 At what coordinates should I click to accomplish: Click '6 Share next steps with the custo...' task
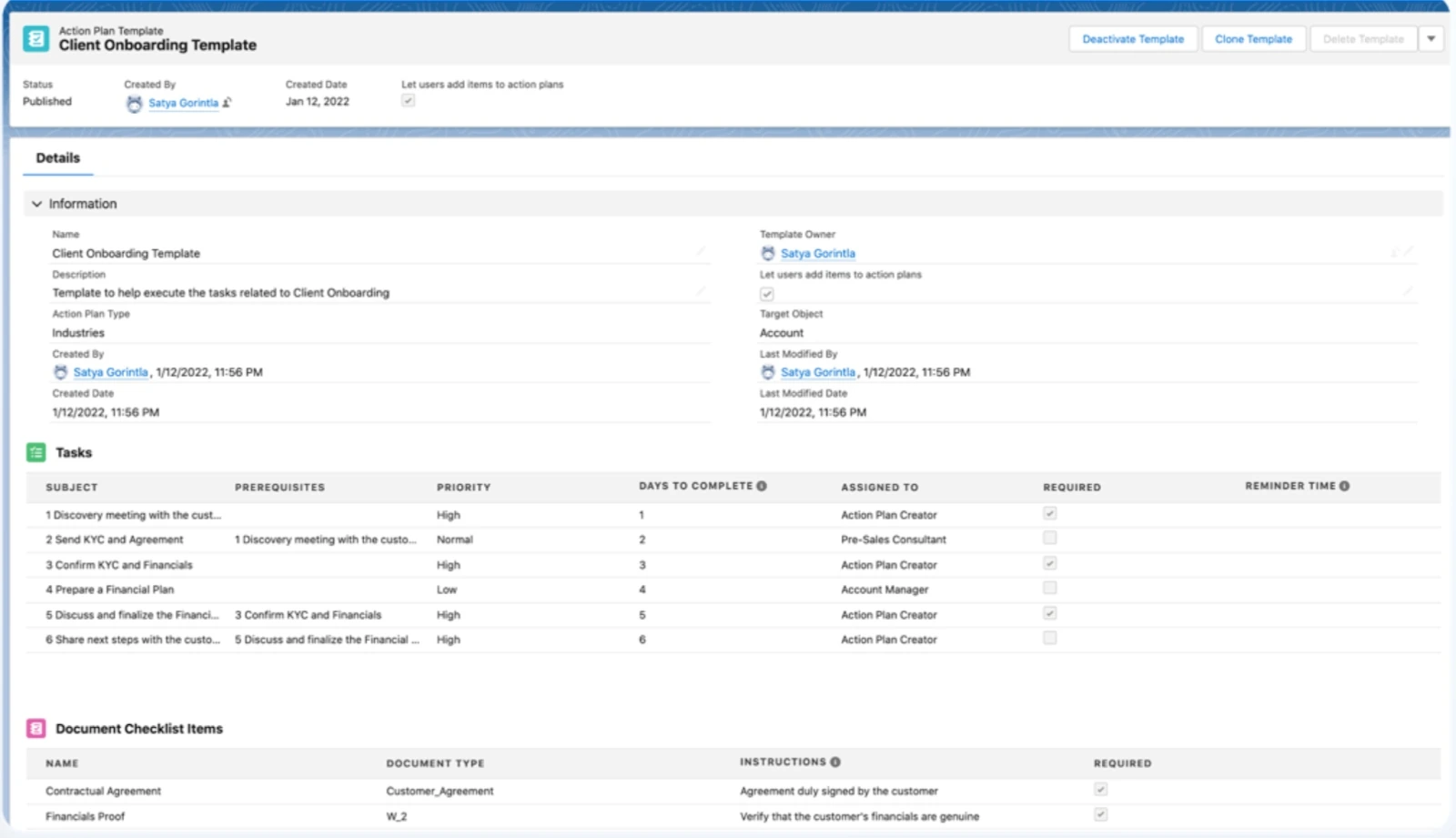pyautogui.click(x=133, y=640)
